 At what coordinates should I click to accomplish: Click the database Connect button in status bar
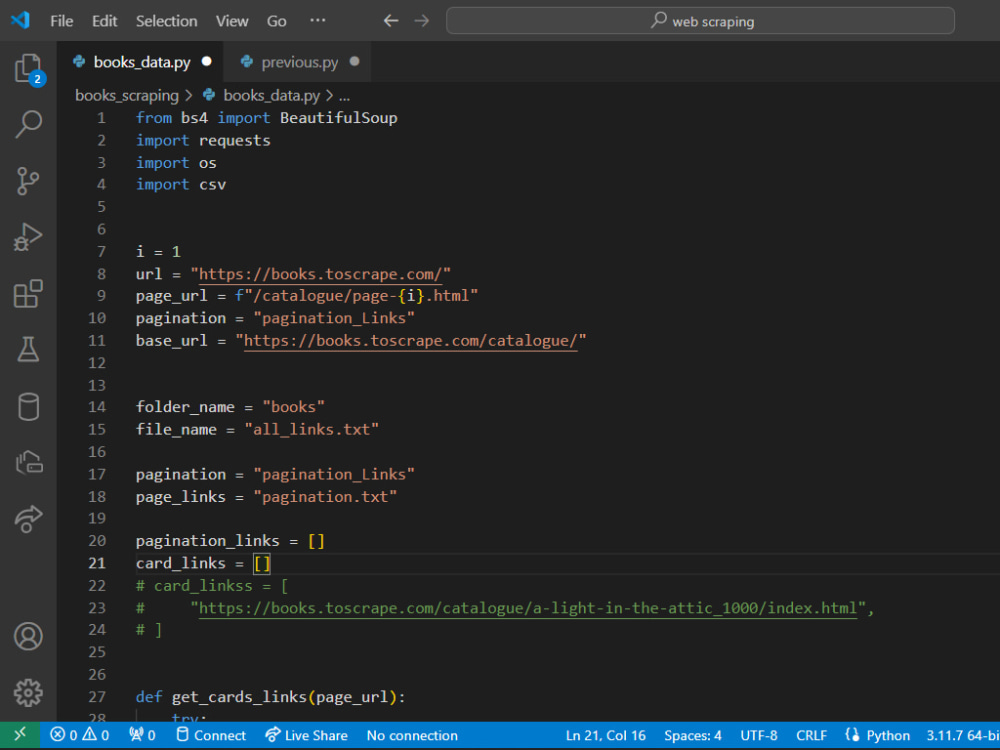(211, 735)
